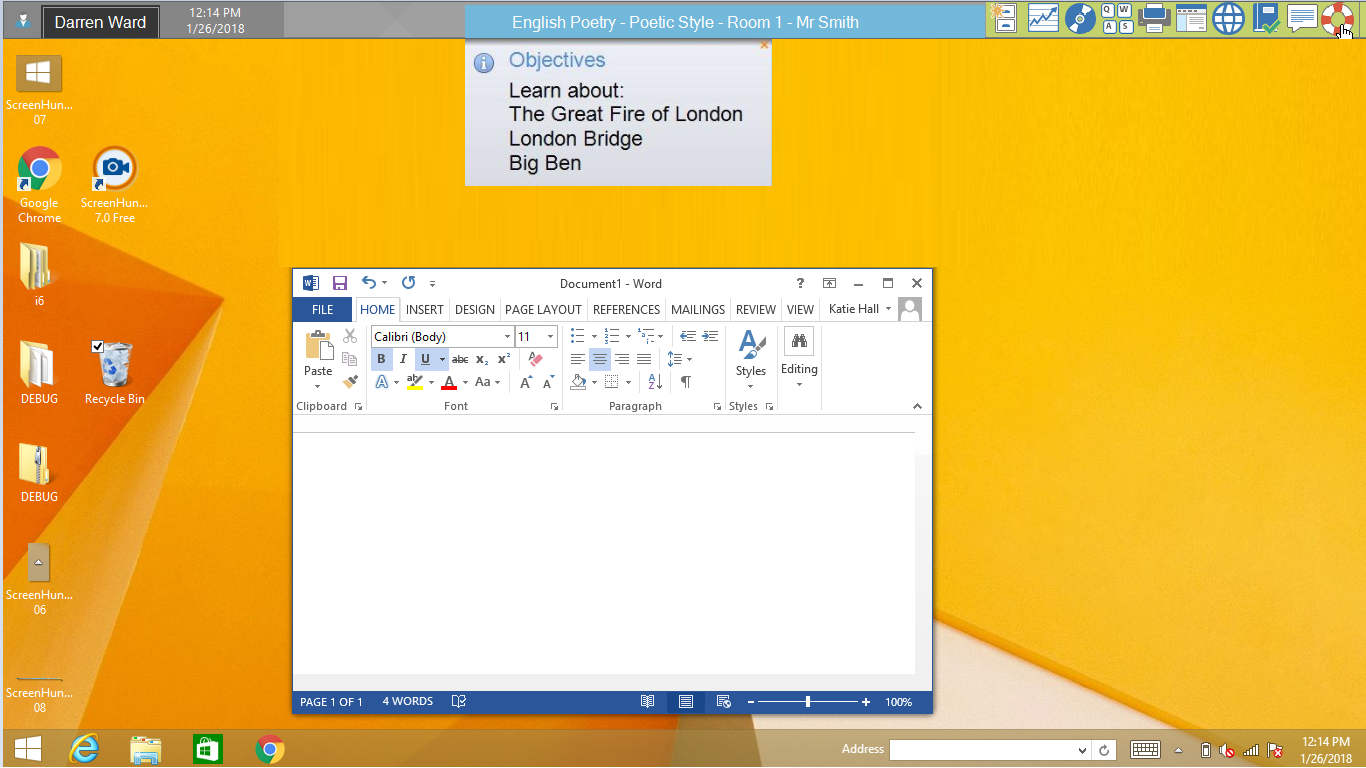Toggle Bold formatting off
The height and width of the screenshot is (768, 1366).
[x=381, y=359]
